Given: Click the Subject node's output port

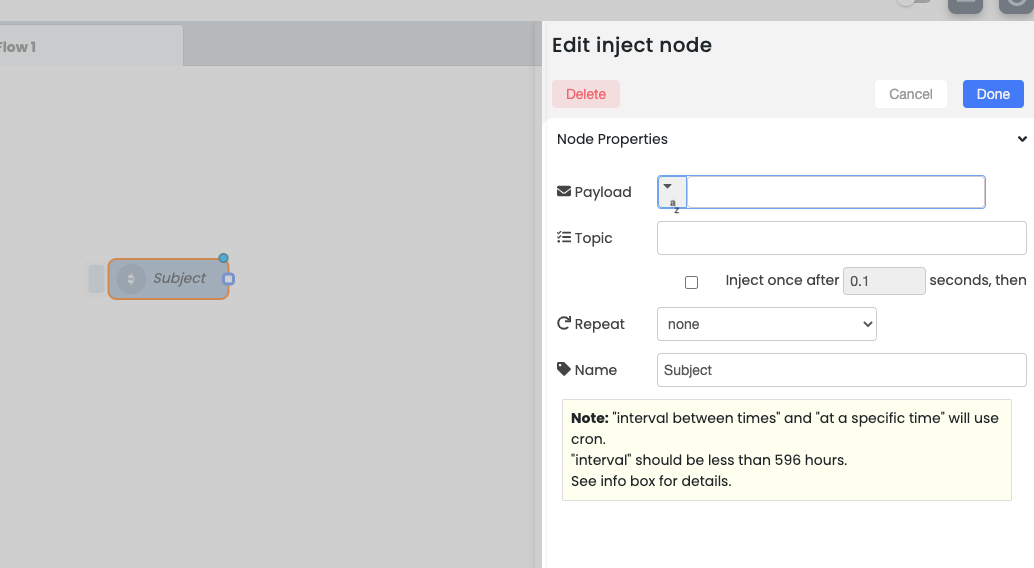Looking at the screenshot, I should coord(228,279).
